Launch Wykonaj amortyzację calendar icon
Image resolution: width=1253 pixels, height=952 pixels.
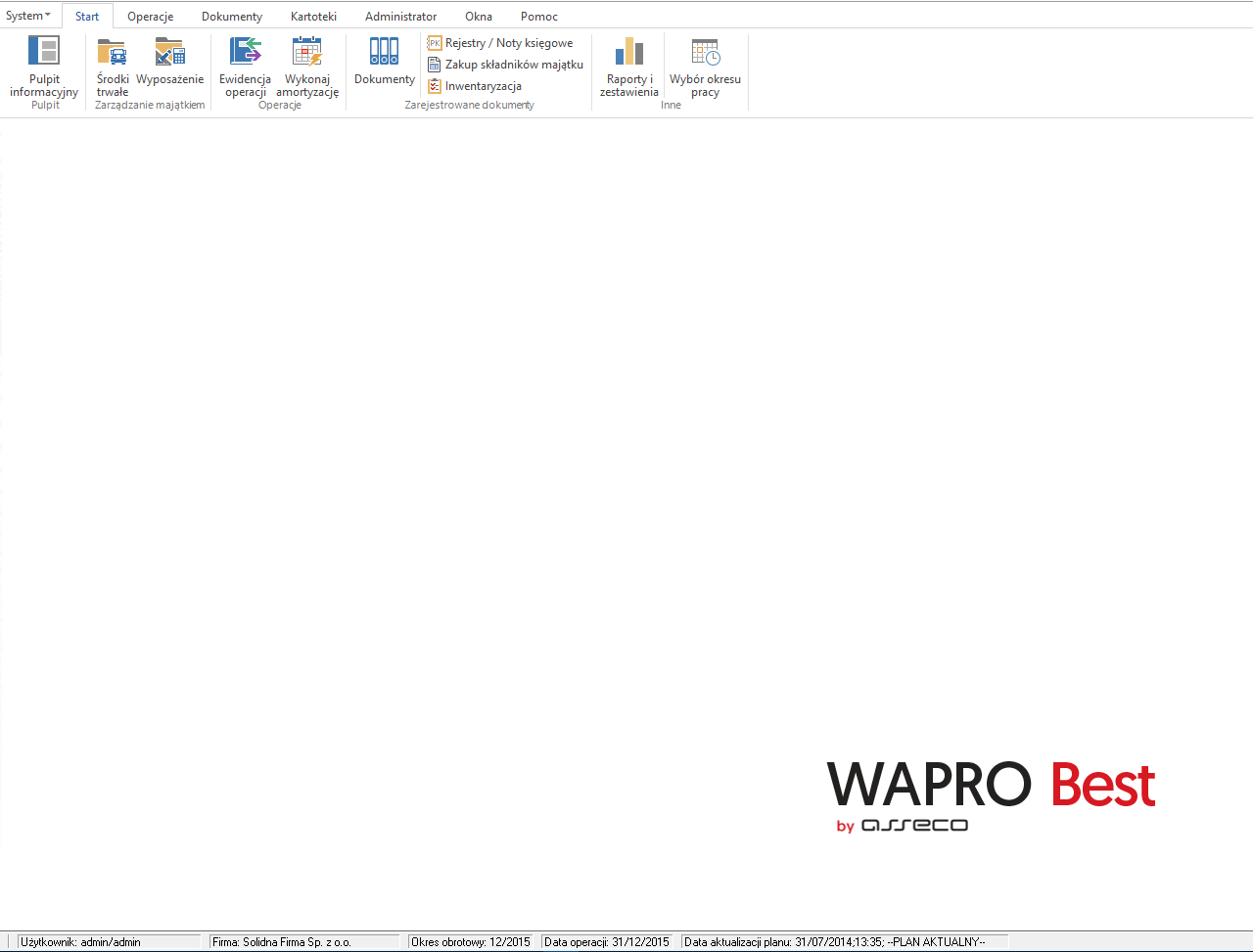307,51
